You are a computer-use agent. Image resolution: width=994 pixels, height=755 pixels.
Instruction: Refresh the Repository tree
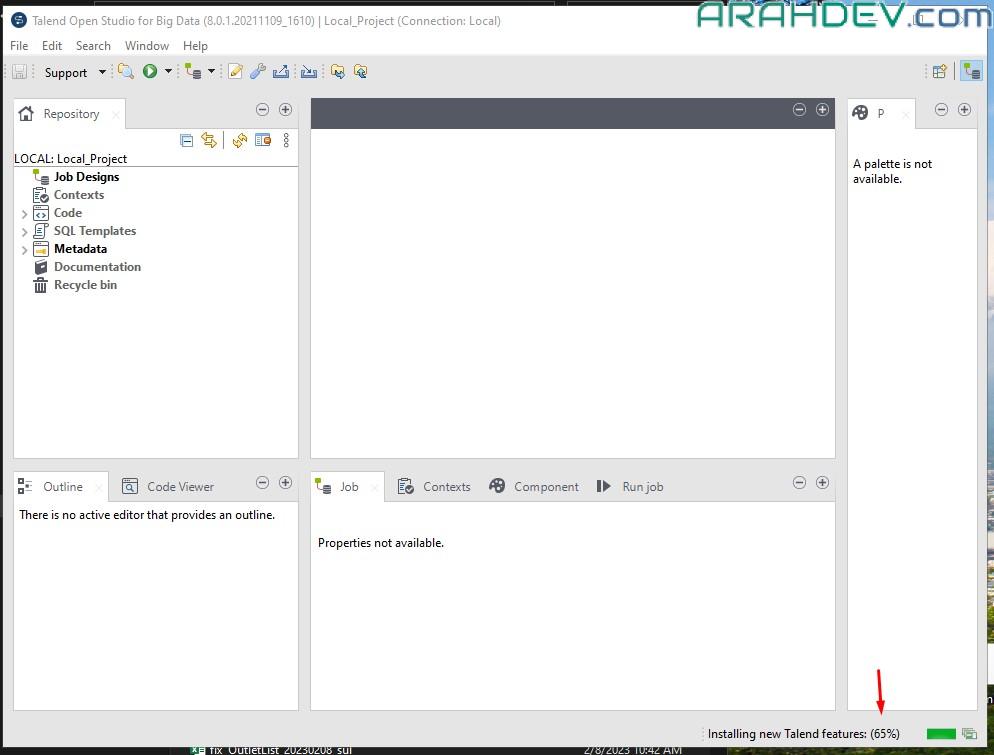pos(239,141)
